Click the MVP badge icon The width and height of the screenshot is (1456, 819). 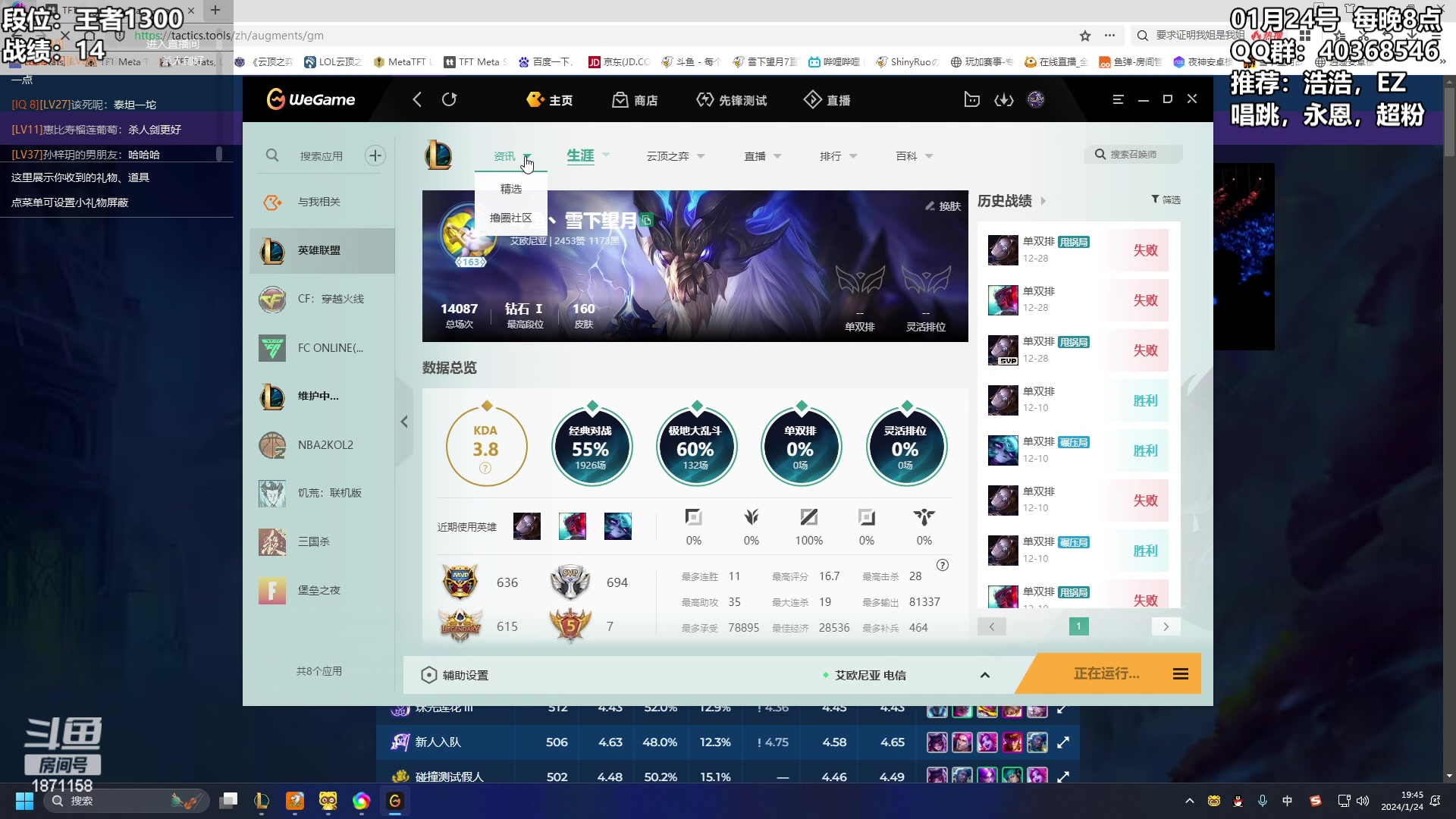(x=460, y=582)
